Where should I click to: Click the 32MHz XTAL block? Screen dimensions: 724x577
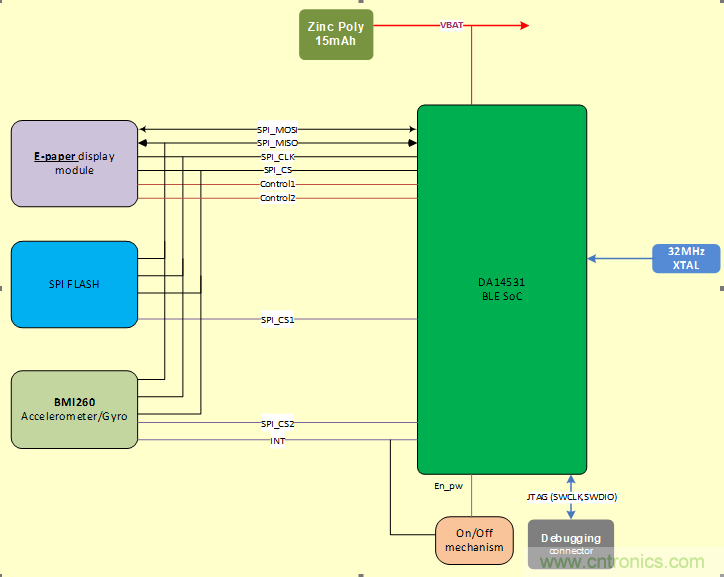686,258
